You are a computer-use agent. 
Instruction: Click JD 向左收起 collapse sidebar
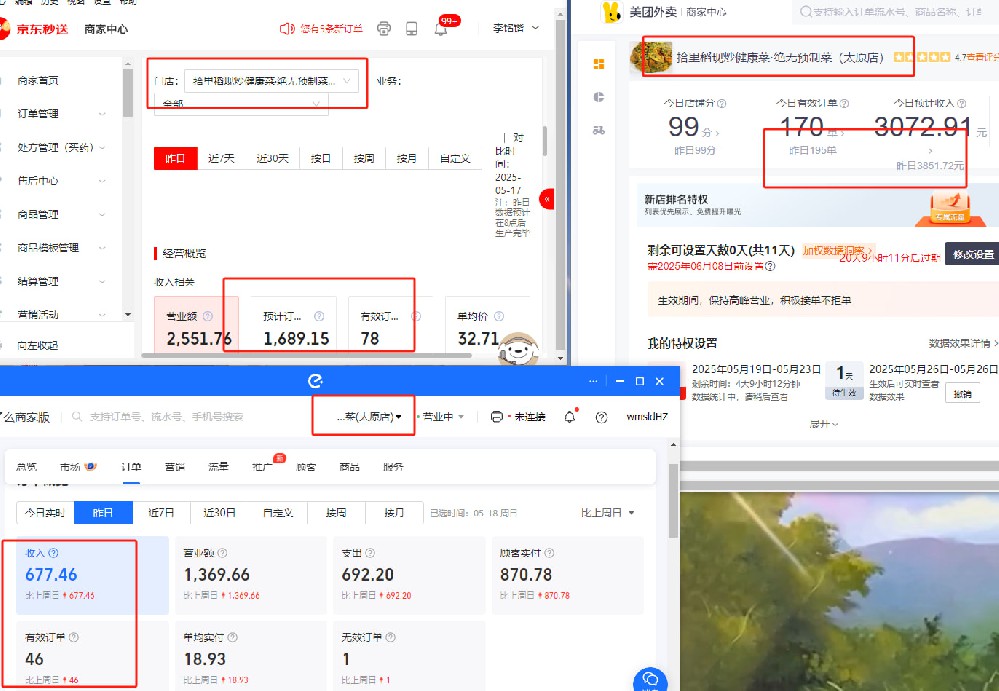pos(38,345)
